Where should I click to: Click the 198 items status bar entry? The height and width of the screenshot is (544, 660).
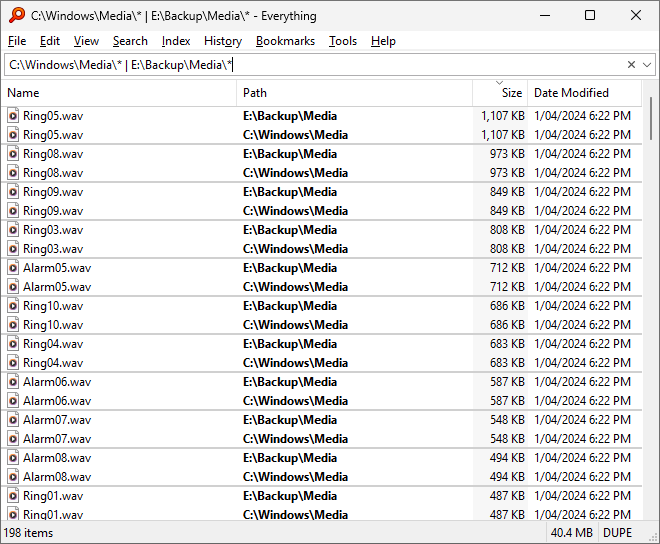(28, 533)
